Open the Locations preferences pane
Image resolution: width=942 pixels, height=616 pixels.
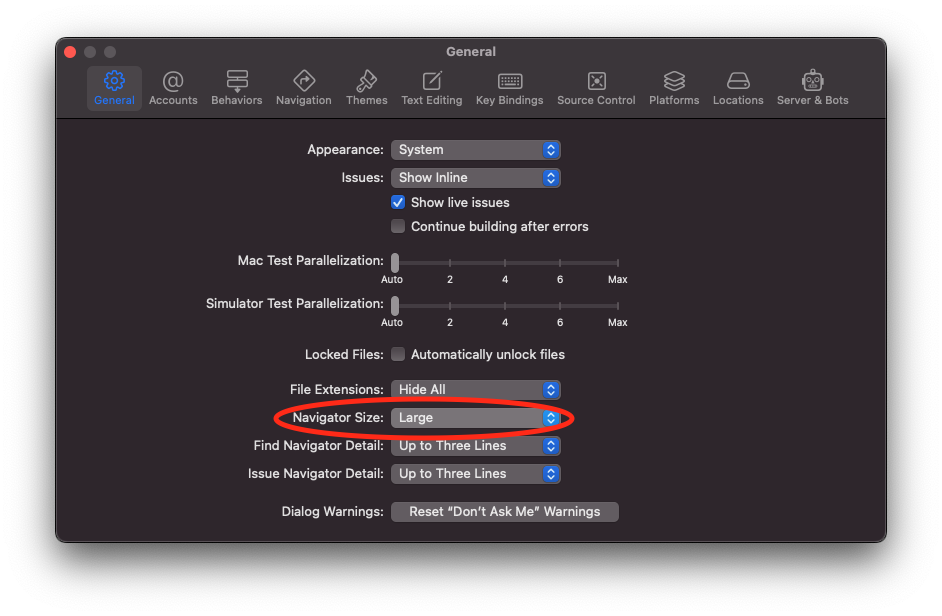pyautogui.click(x=738, y=88)
